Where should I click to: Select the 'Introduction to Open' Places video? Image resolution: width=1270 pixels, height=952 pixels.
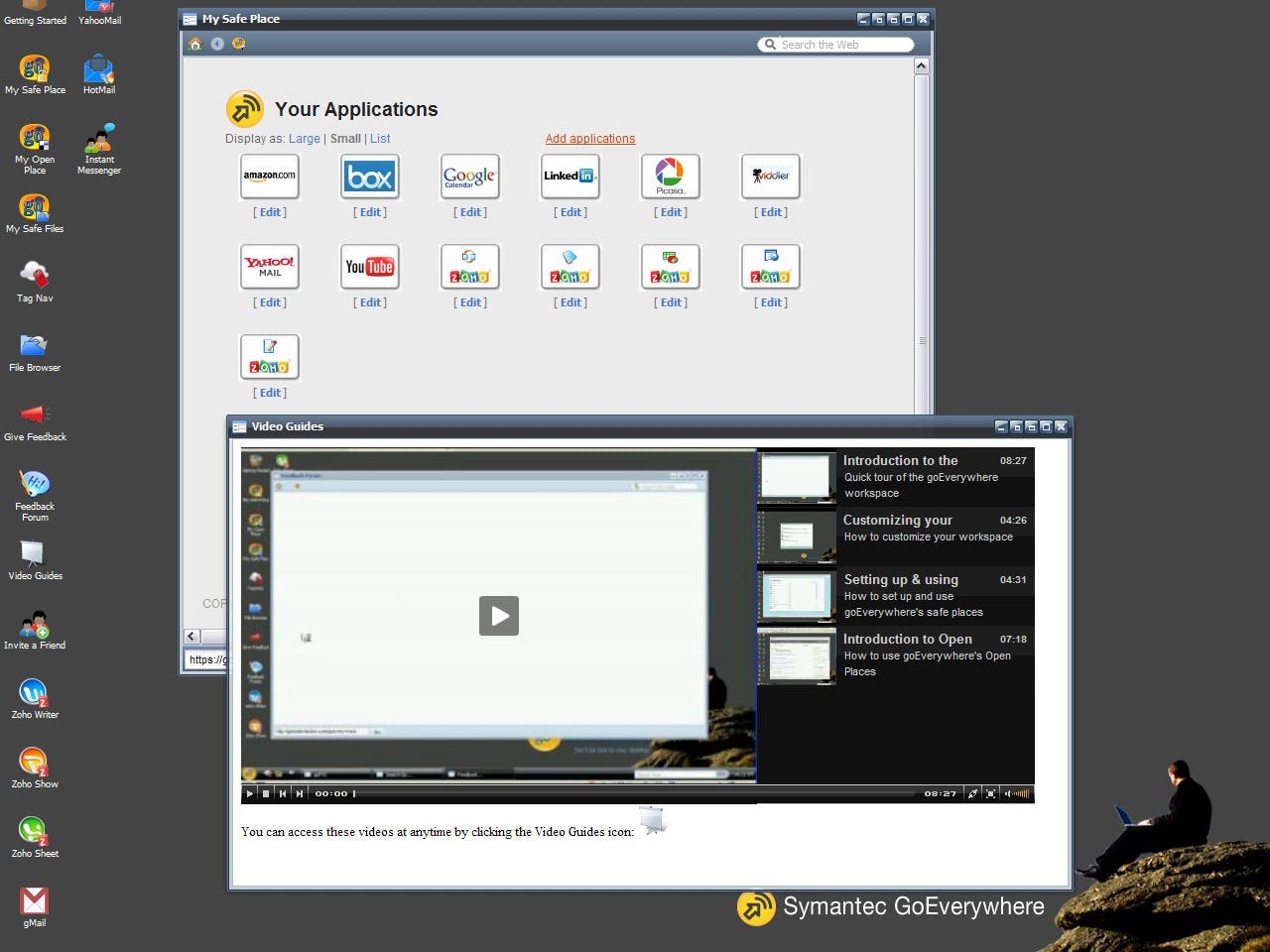point(896,655)
